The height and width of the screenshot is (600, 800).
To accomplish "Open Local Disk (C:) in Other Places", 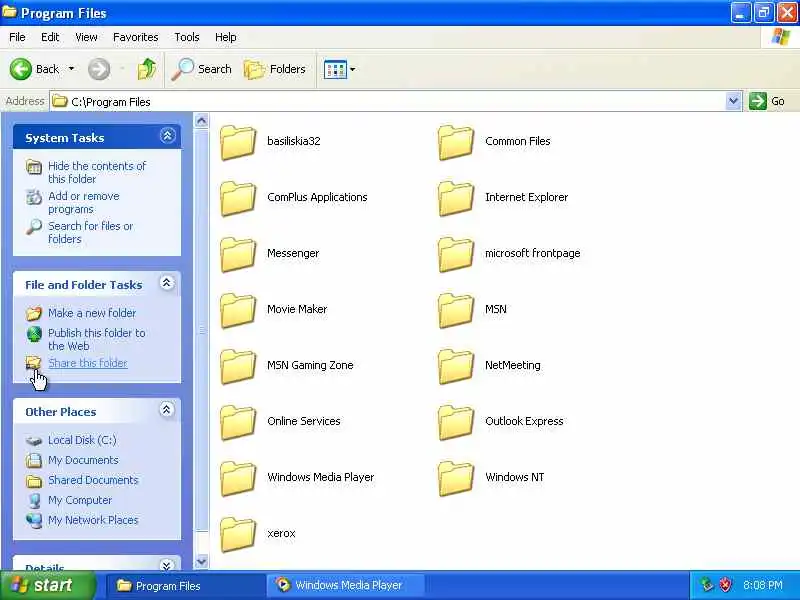I will [x=82, y=440].
